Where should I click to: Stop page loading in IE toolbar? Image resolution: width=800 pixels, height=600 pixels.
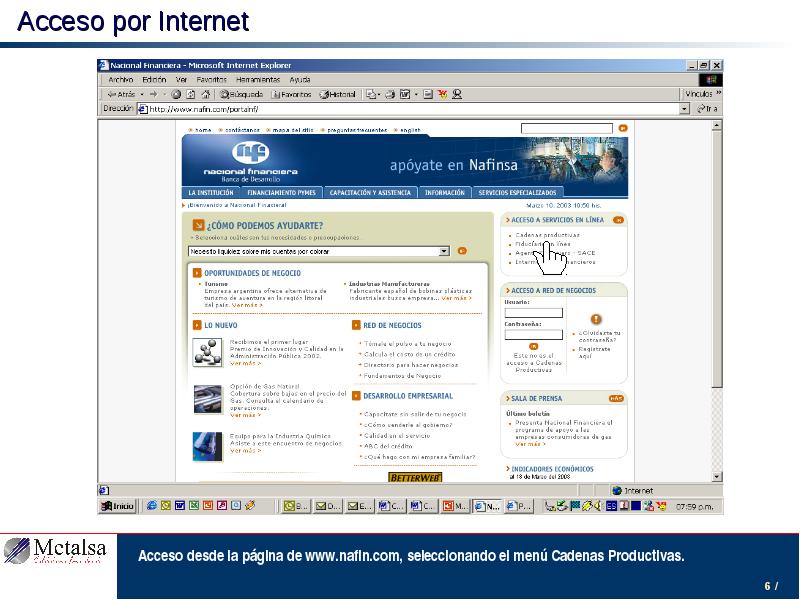(177, 94)
